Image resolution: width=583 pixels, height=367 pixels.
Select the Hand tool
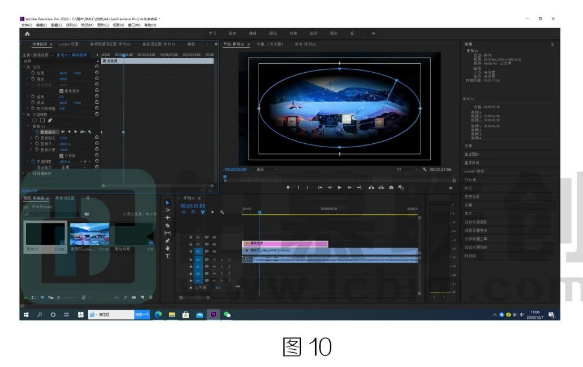(167, 248)
